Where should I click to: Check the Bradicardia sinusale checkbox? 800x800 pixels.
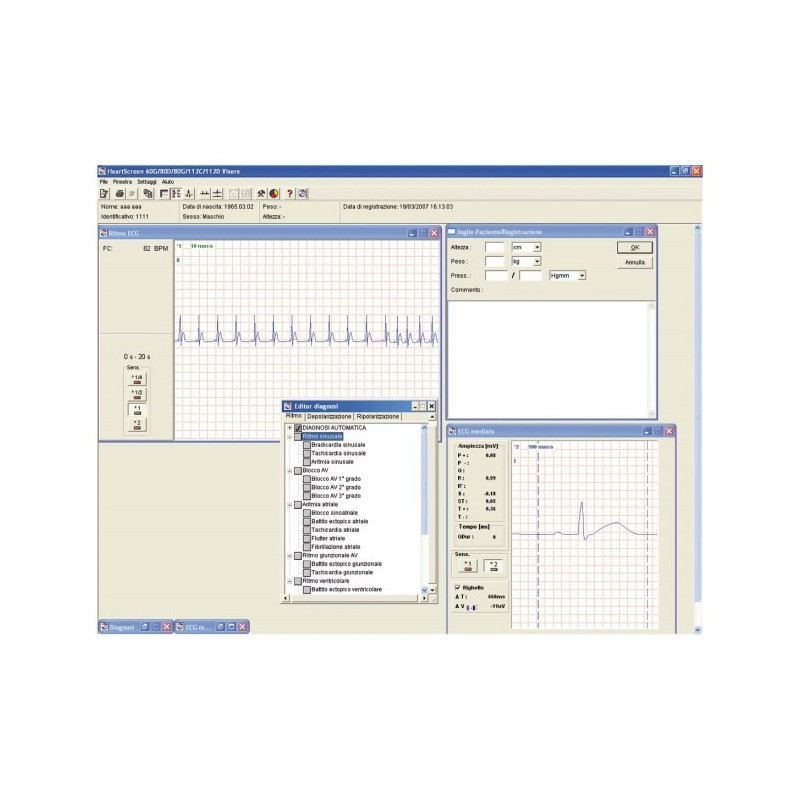click(307, 445)
